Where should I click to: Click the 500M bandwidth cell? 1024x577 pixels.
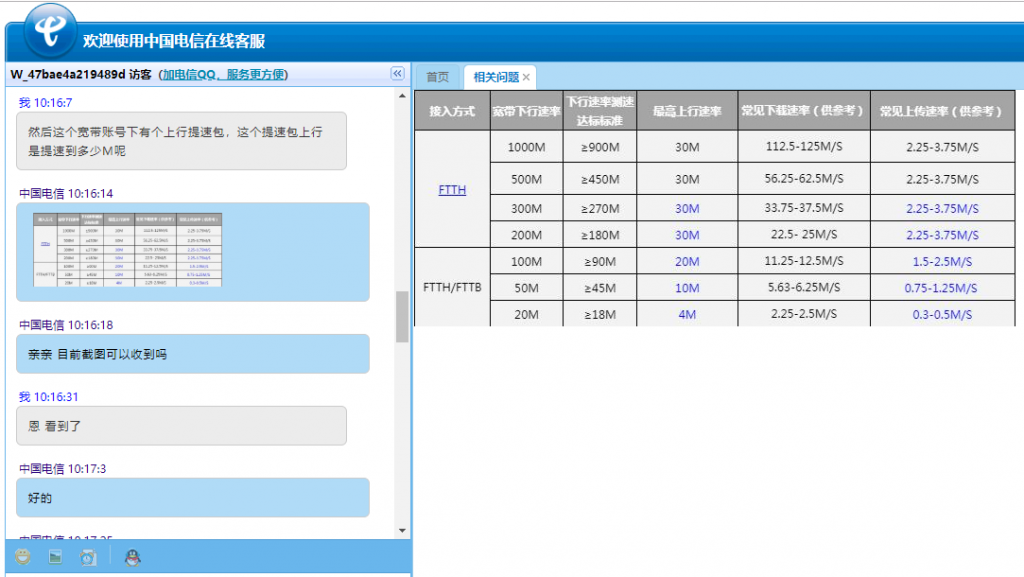click(526, 179)
